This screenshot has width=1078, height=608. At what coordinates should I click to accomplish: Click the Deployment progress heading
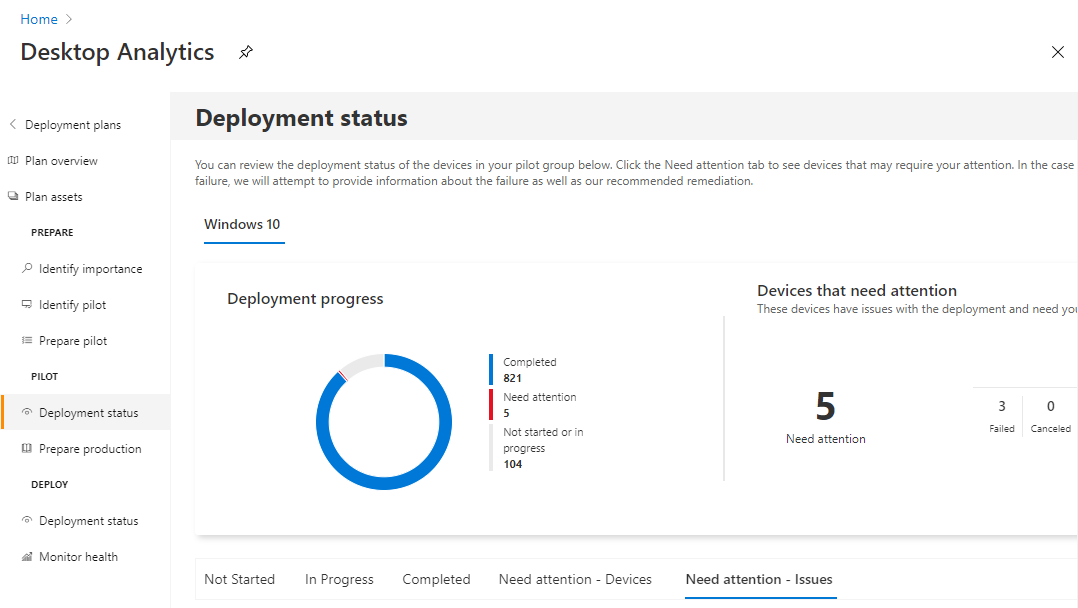point(305,298)
